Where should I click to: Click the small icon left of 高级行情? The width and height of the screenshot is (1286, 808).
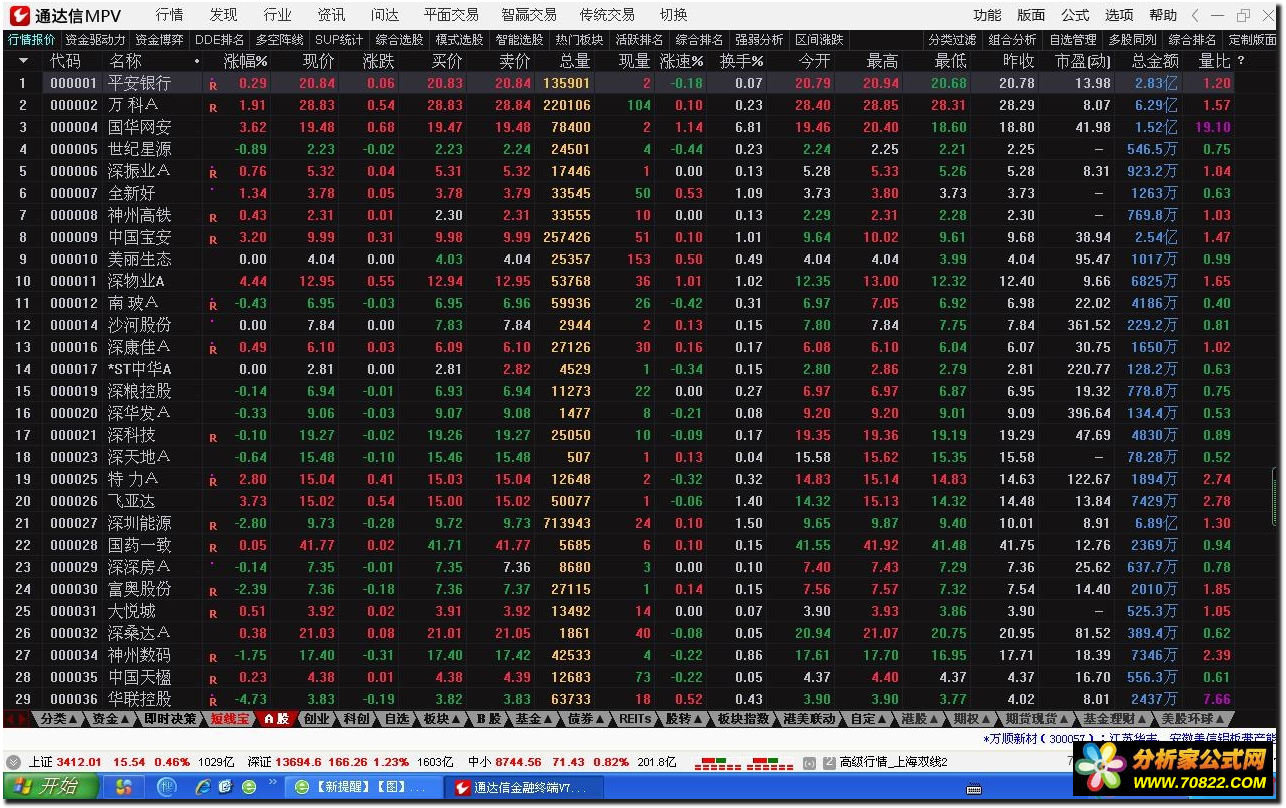[828, 762]
